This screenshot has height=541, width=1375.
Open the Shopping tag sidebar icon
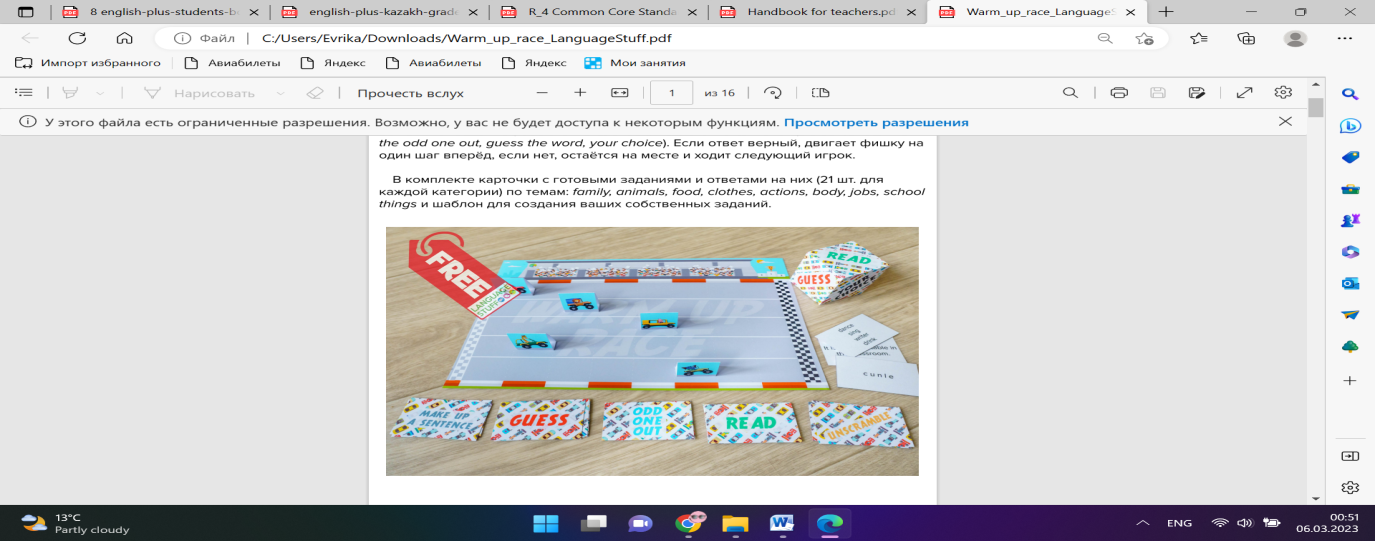click(x=1349, y=157)
